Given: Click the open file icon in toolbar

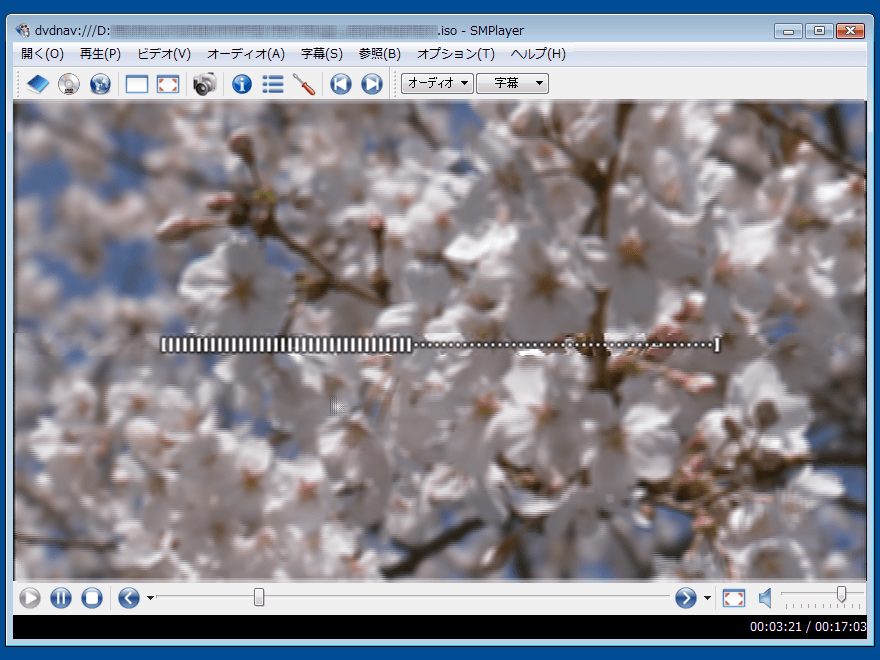Looking at the screenshot, I should [x=37, y=84].
